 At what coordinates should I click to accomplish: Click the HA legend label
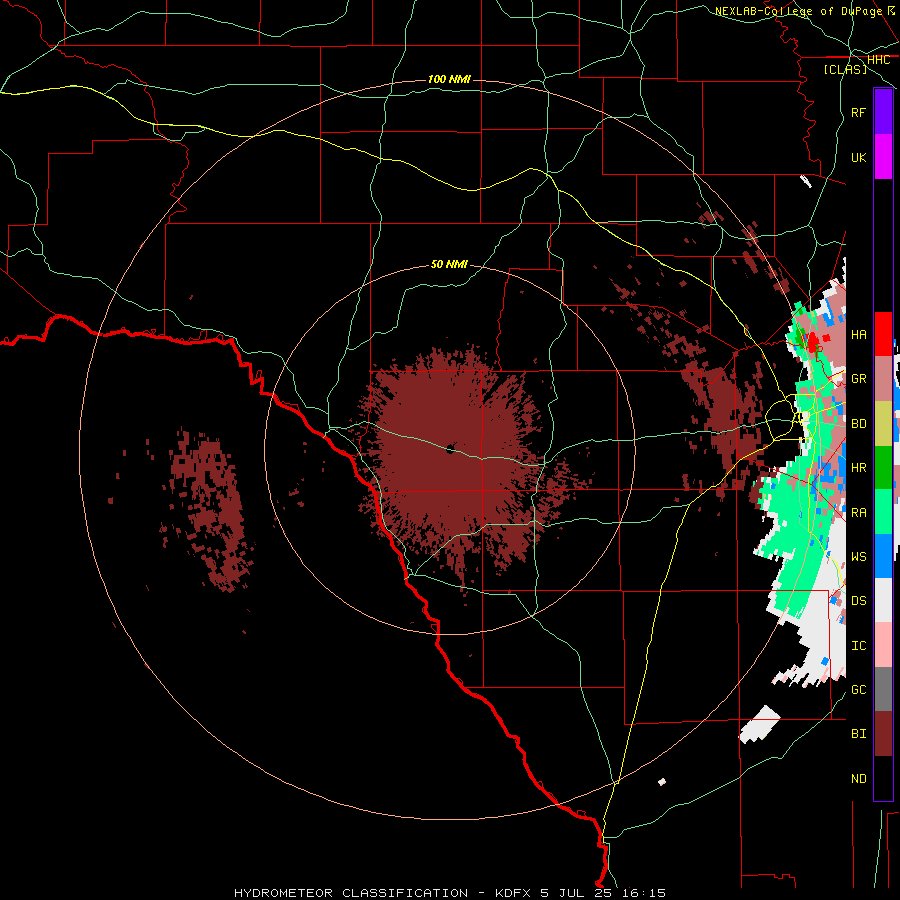[858, 335]
